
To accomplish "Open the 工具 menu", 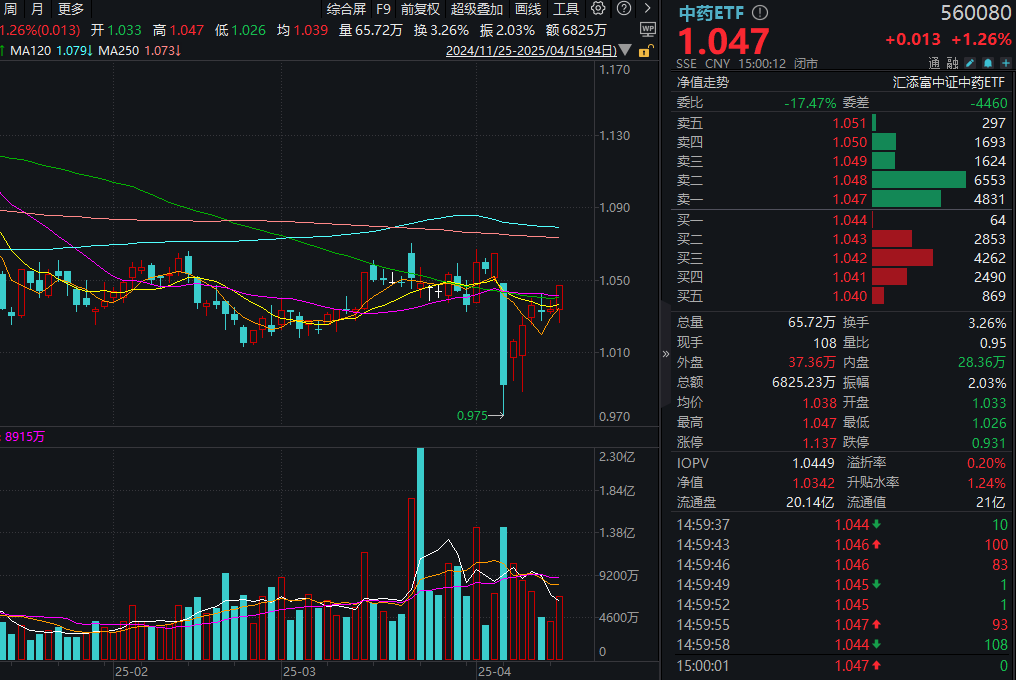I will coord(565,9).
